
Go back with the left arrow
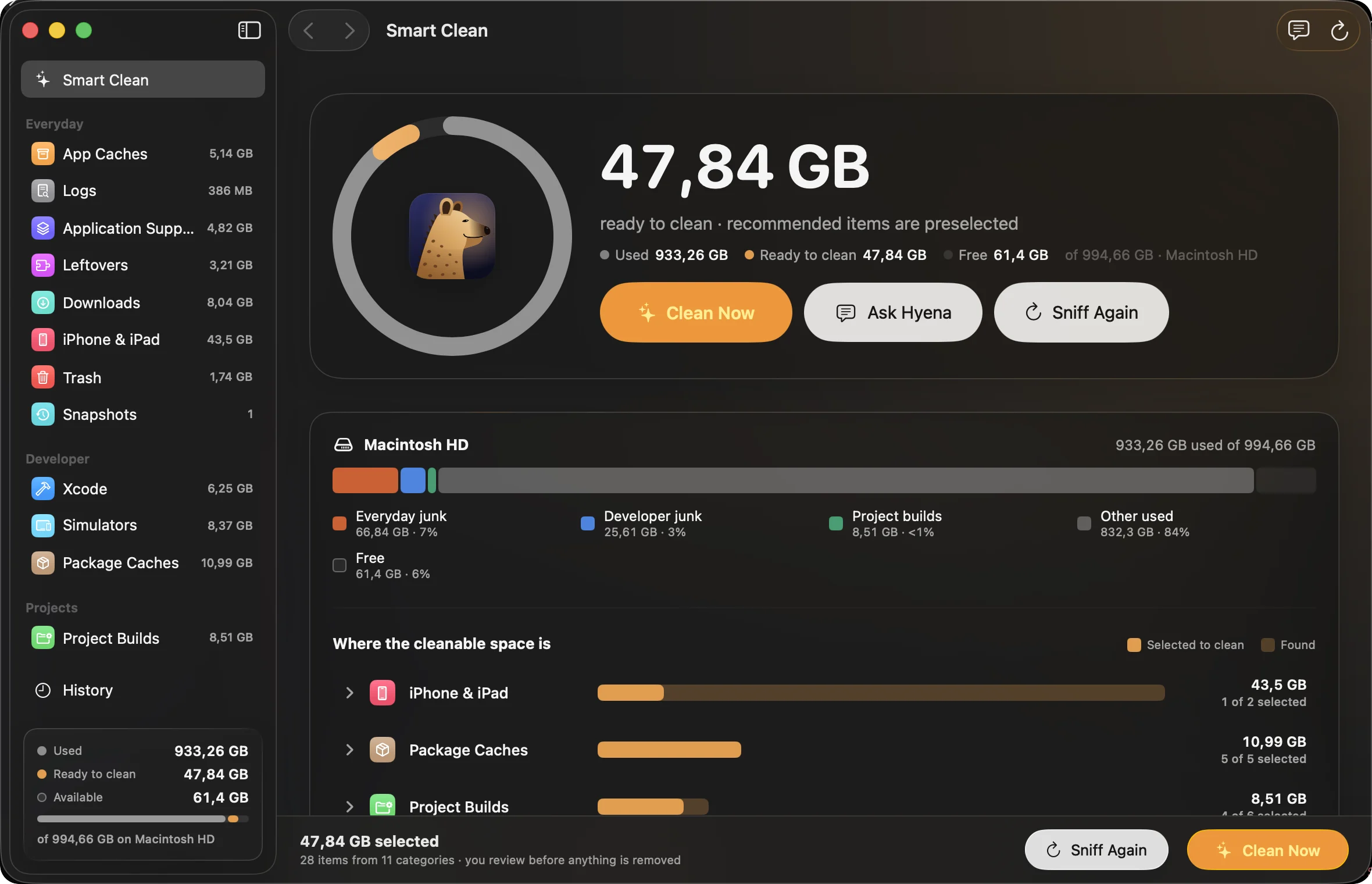pyautogui.click(x=309, y=30)
